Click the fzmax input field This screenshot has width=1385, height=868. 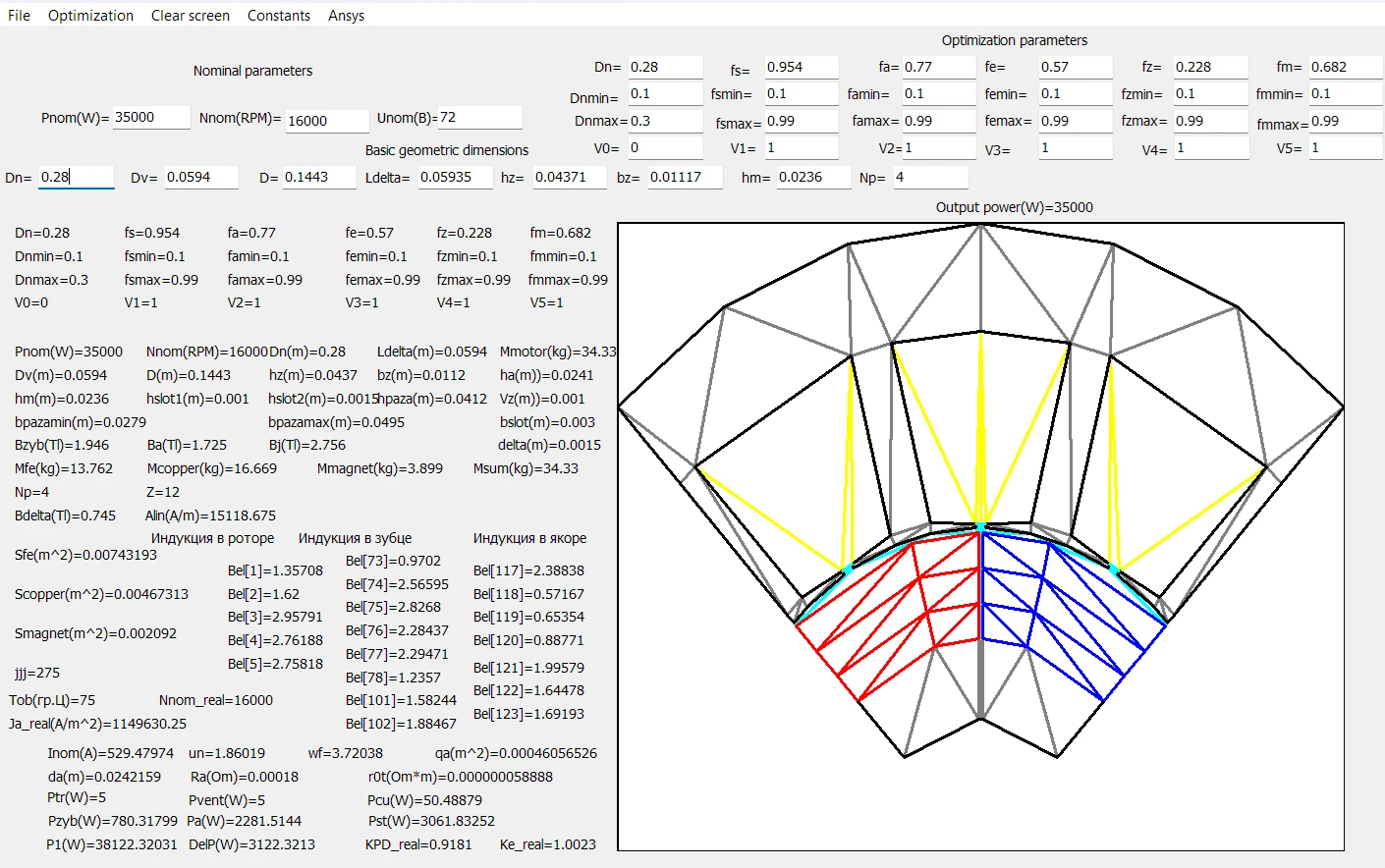pyautogui.click(x=1211, y=122)
